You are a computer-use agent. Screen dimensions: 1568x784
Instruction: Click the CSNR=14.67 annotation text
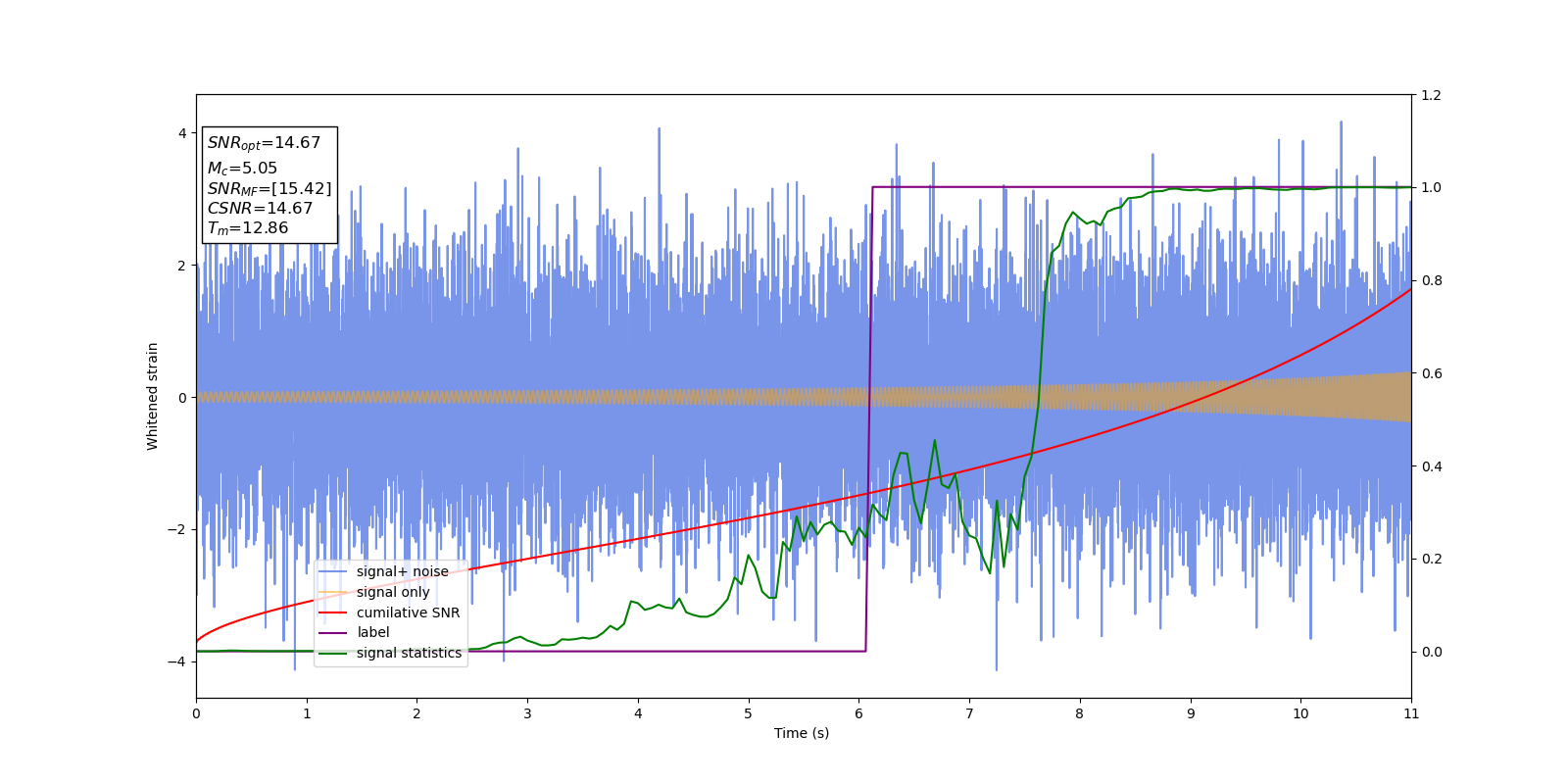260,209
